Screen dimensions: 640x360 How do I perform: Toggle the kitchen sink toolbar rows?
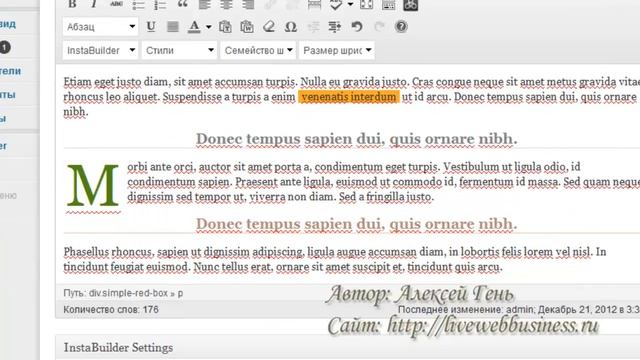(389, 4)
